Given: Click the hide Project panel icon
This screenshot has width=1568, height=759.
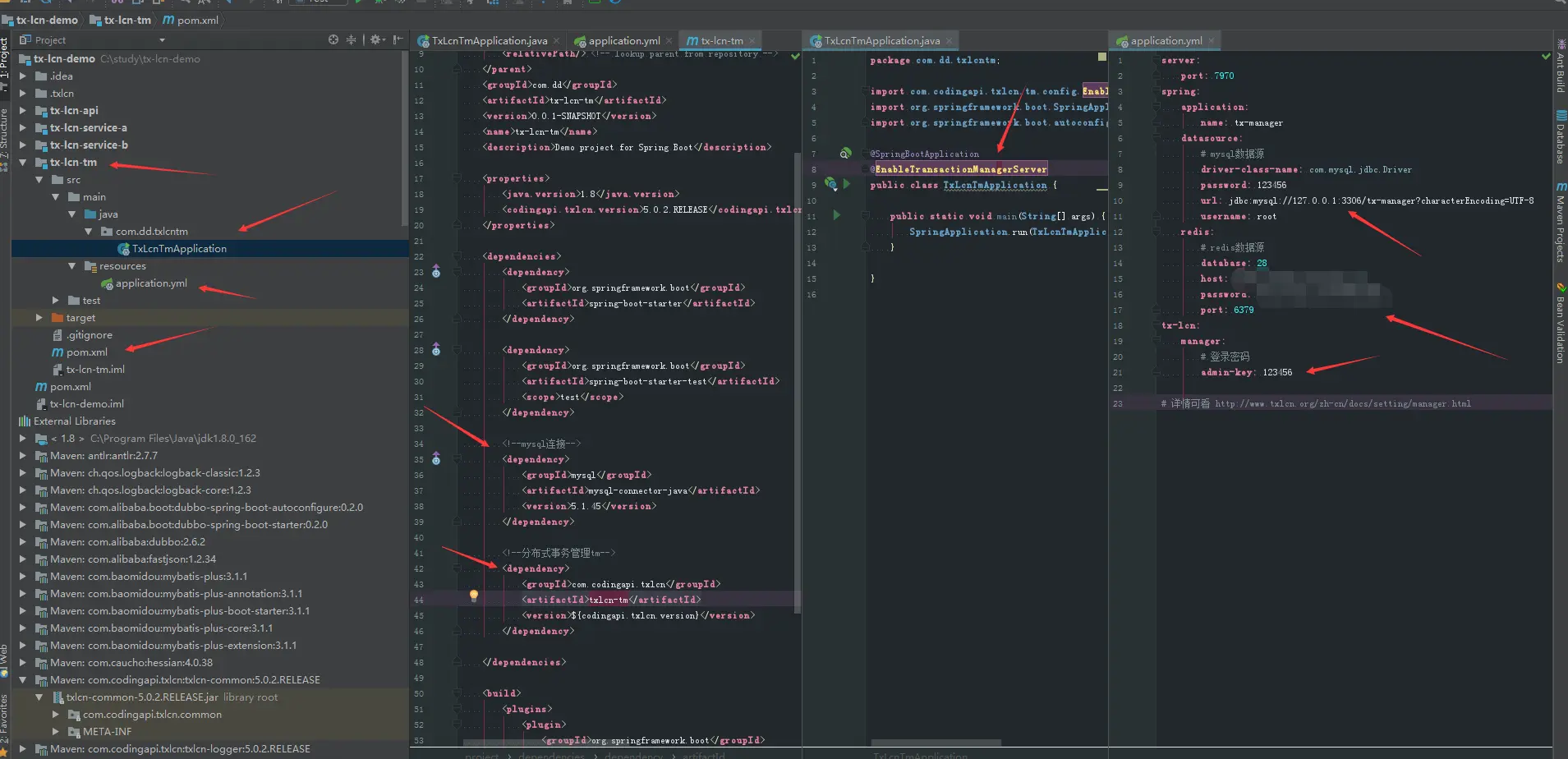Looking at the screenshot, I should point(398,39).
